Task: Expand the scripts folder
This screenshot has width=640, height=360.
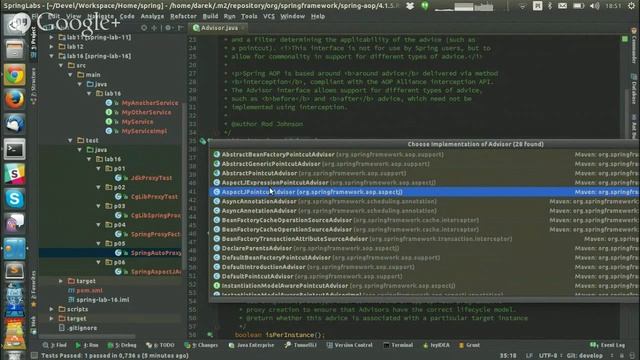Action: pyautogui.click(x=51, y=309)
